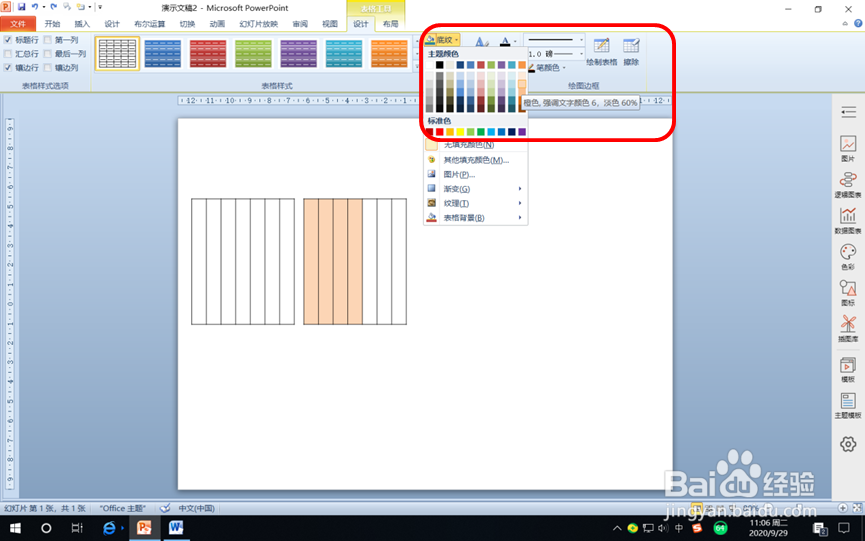Click the text effects A icon
The image size is (865, 541).
(481, 41)
